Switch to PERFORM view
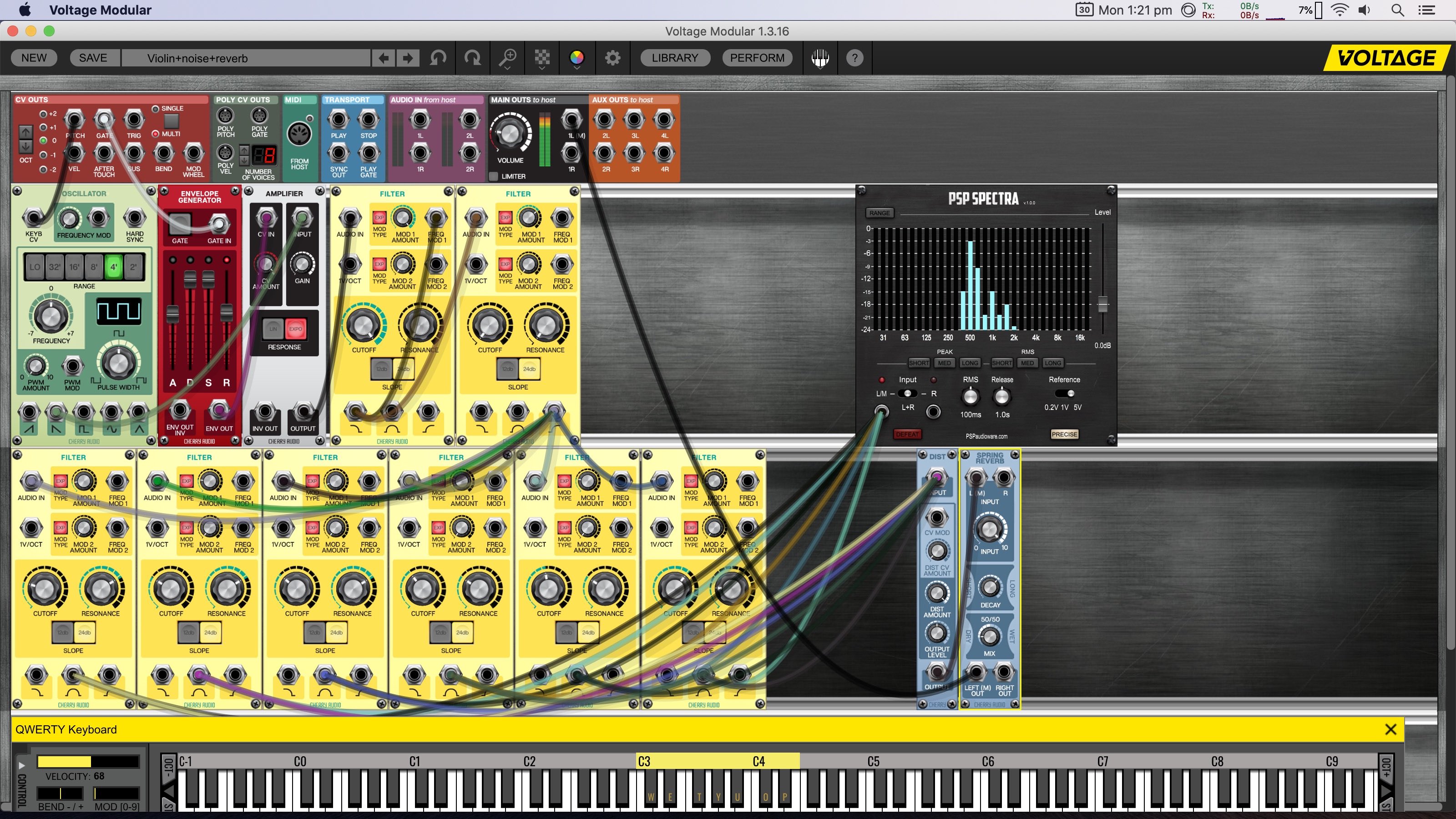 757,58
